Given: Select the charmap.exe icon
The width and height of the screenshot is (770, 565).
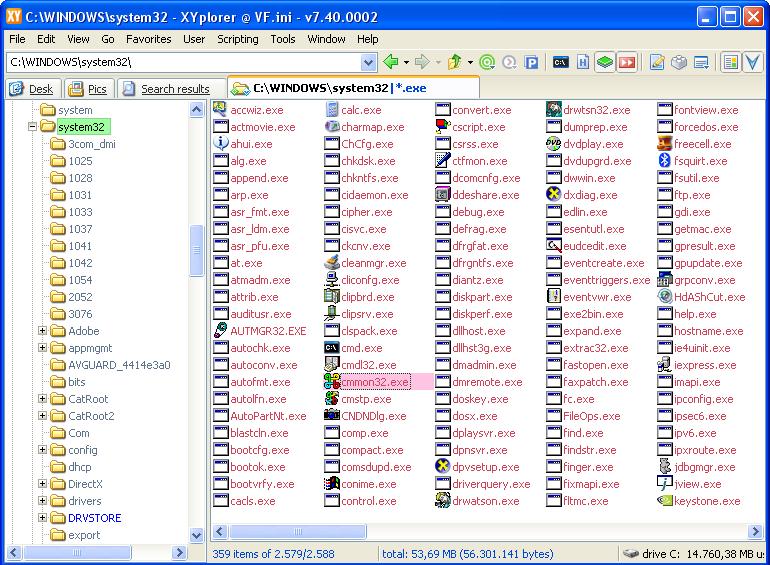Looking at the screenshot, I should (332, 127).
